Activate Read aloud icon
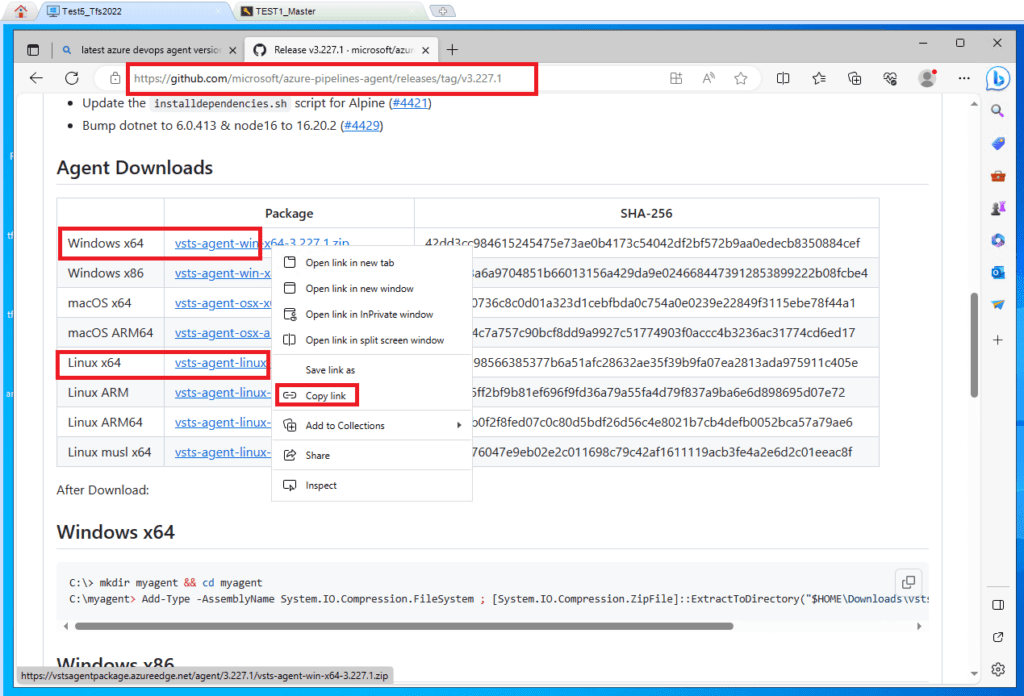Viewport: 1024px width, 696px height. 709,78
